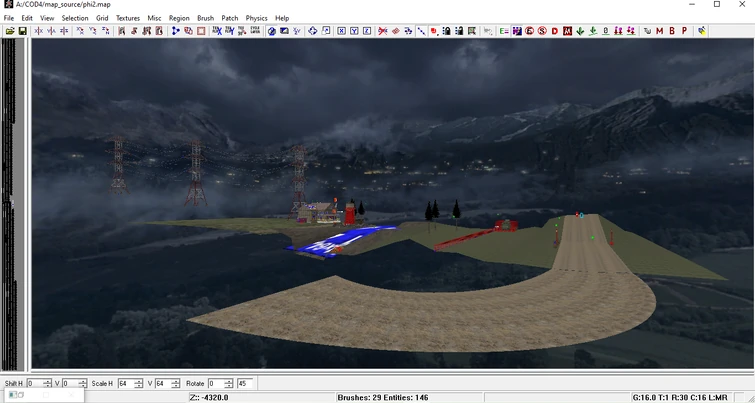Click the red tower model in viewport
The image size is (755, 403).
pyautogui.click(x=350, y=215)
